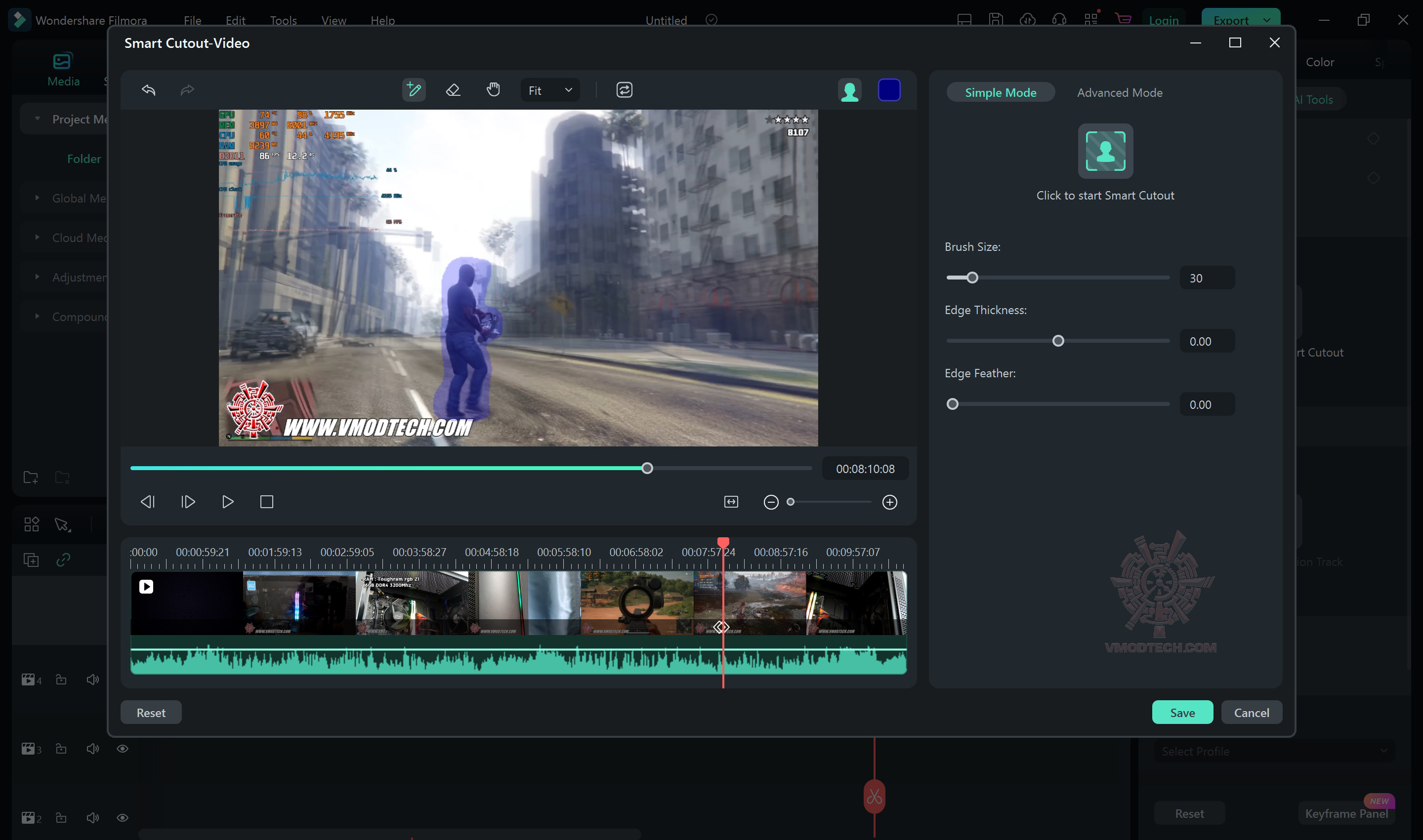Play the cutout preview video
The width and height of the screenshot is (1423, 840).
click(228, 502)
